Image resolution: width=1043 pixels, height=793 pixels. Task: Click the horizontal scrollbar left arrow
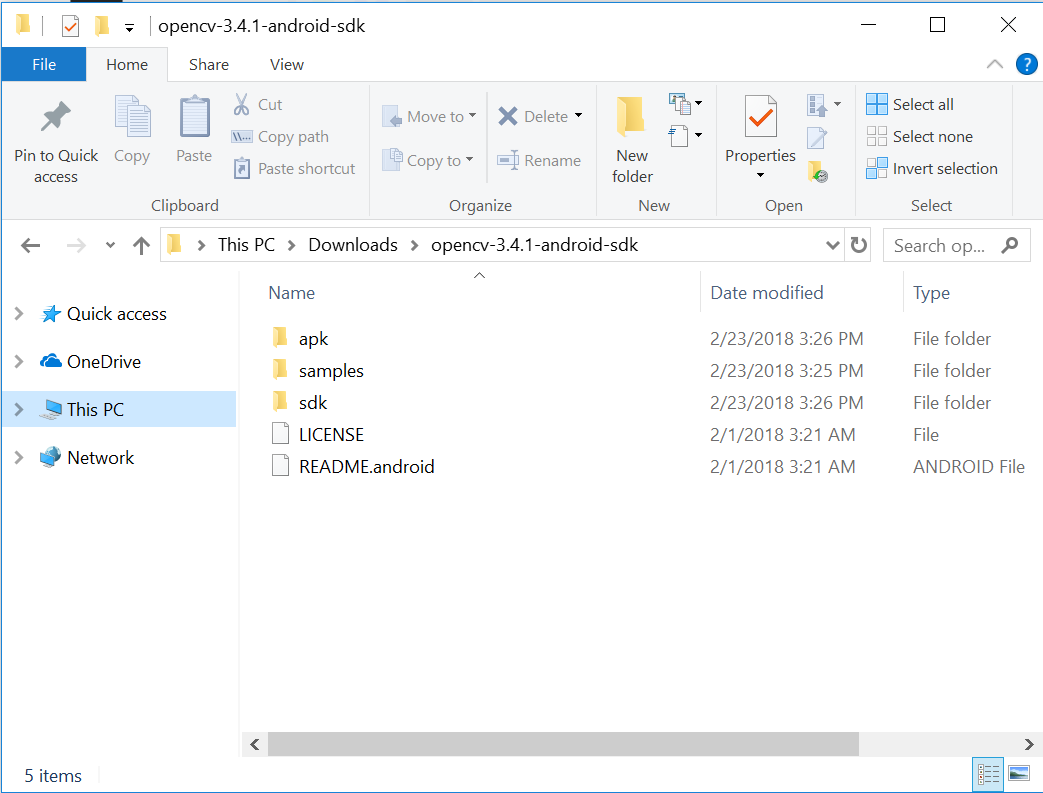click(255, 744)
